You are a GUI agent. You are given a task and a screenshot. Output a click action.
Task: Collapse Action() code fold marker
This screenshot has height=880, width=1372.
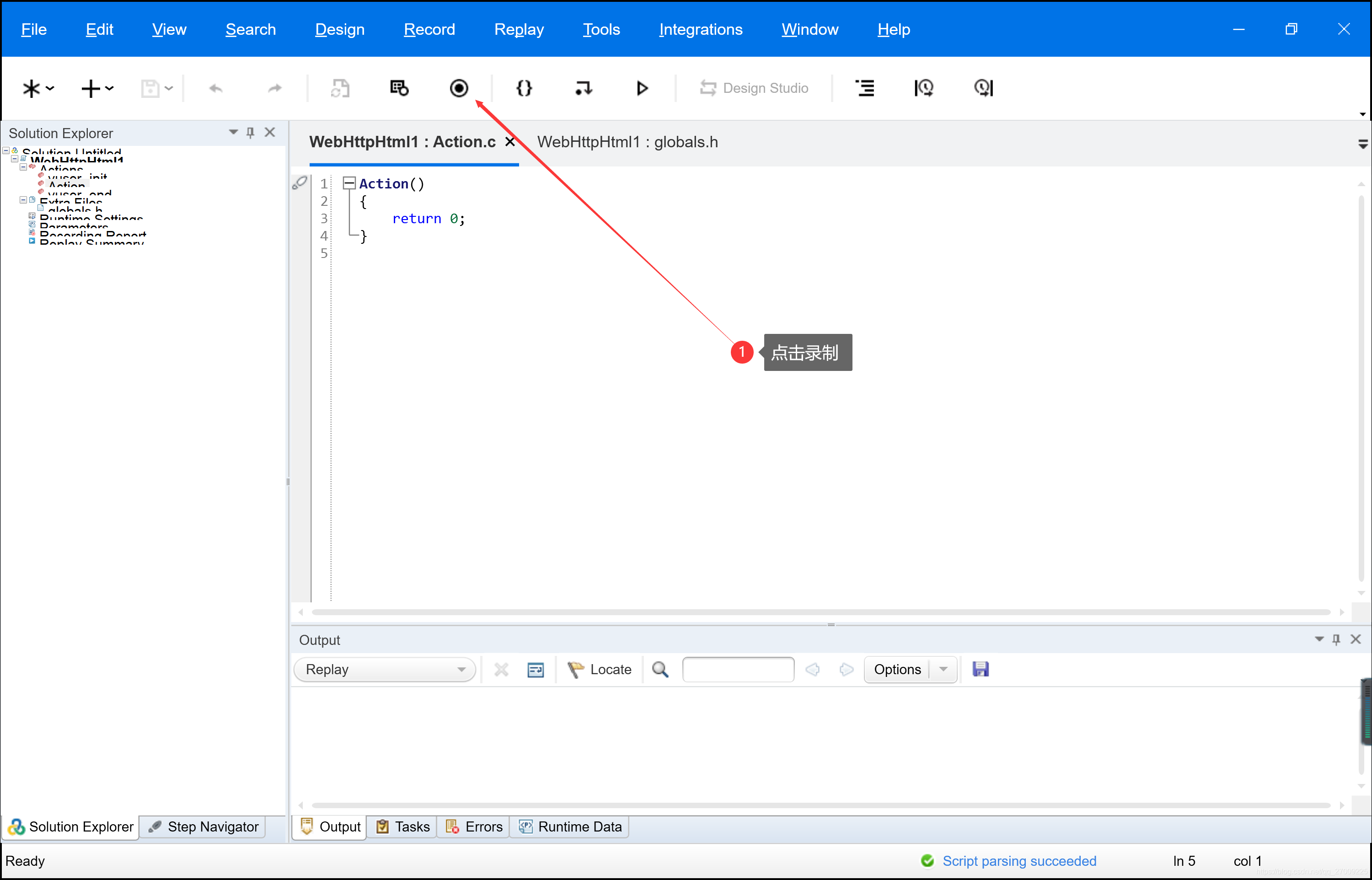click(x=349, y=183)
